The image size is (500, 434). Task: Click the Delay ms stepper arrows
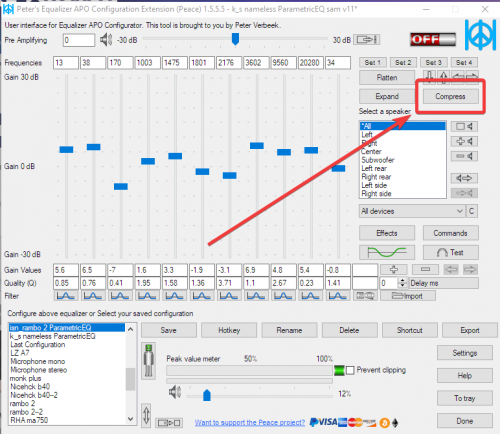click(403, 283)
